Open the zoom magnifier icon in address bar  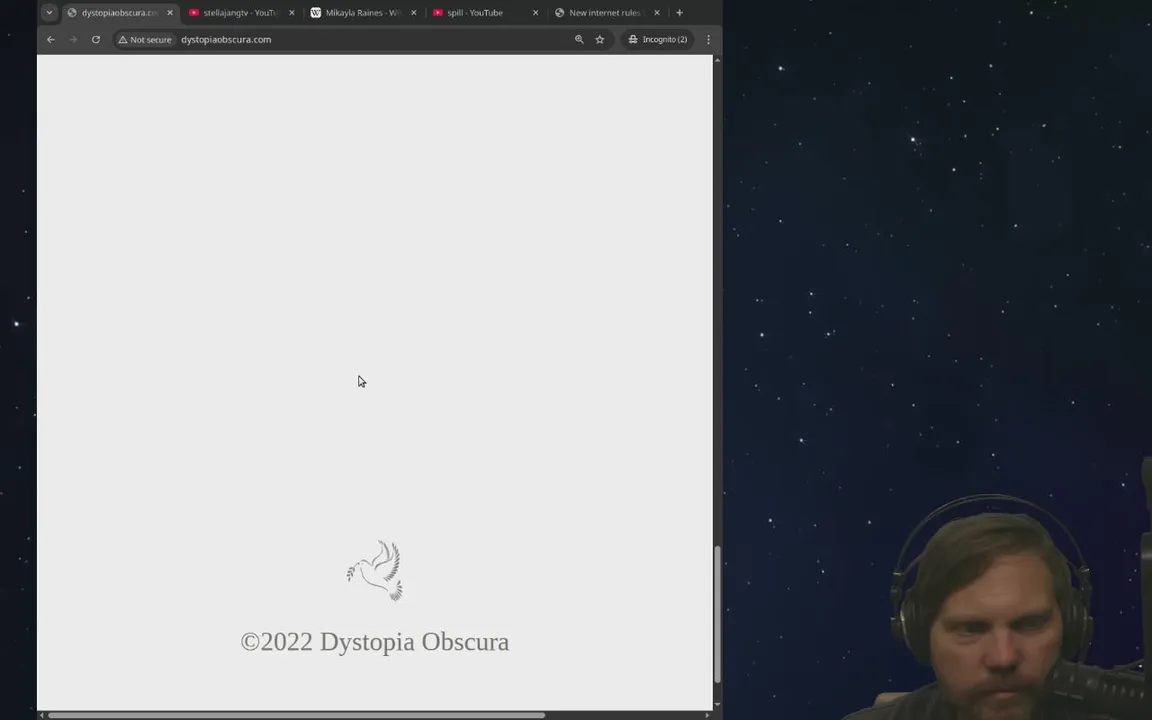pyautogui.click(x=579, y=40)
